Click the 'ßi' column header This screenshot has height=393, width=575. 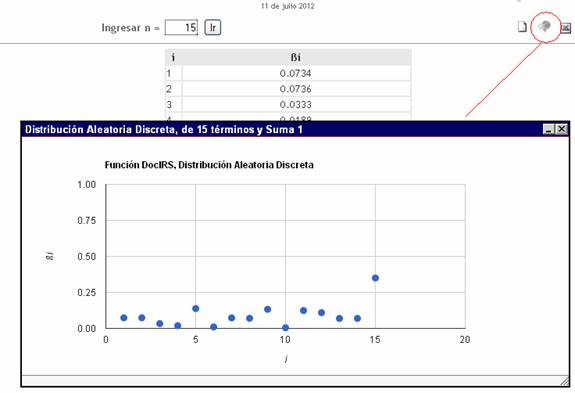296,57
